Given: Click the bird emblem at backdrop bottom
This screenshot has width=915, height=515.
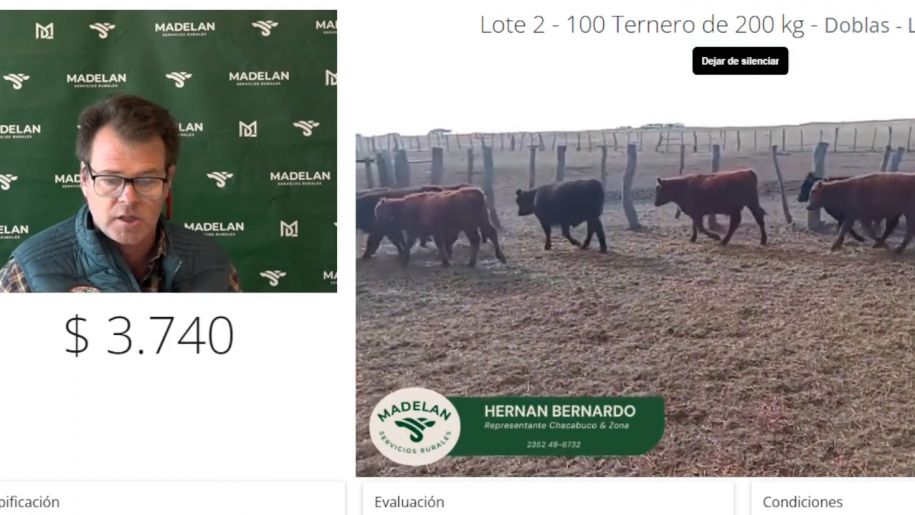Looking at the screenshot, I should (273, 277).
